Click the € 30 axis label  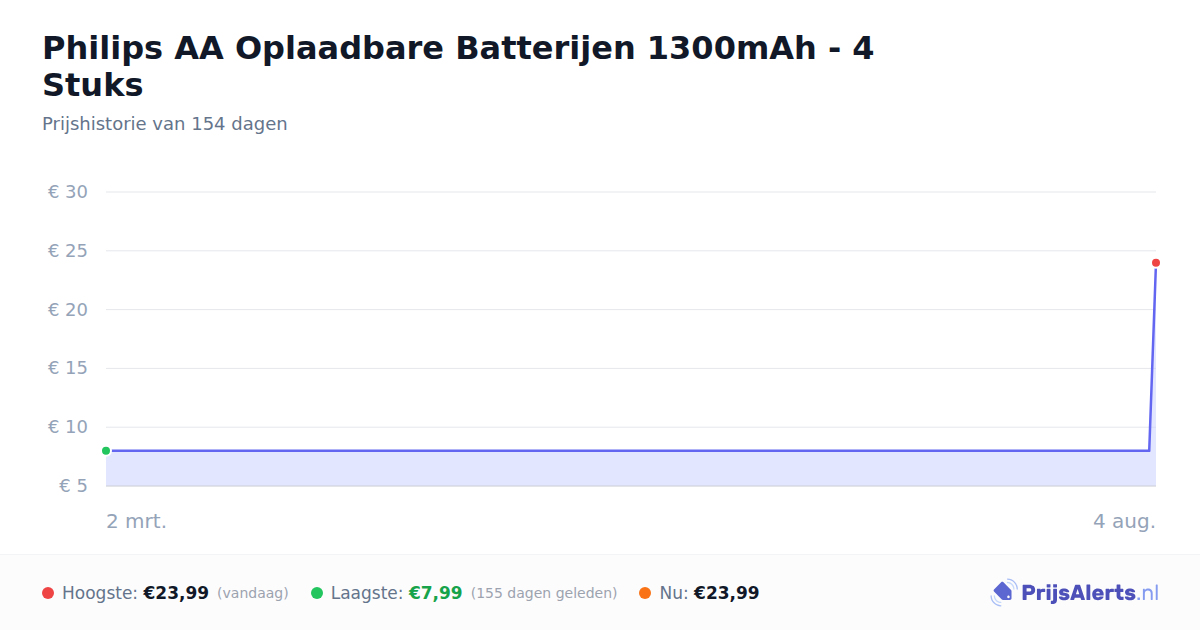click(68, 192)
